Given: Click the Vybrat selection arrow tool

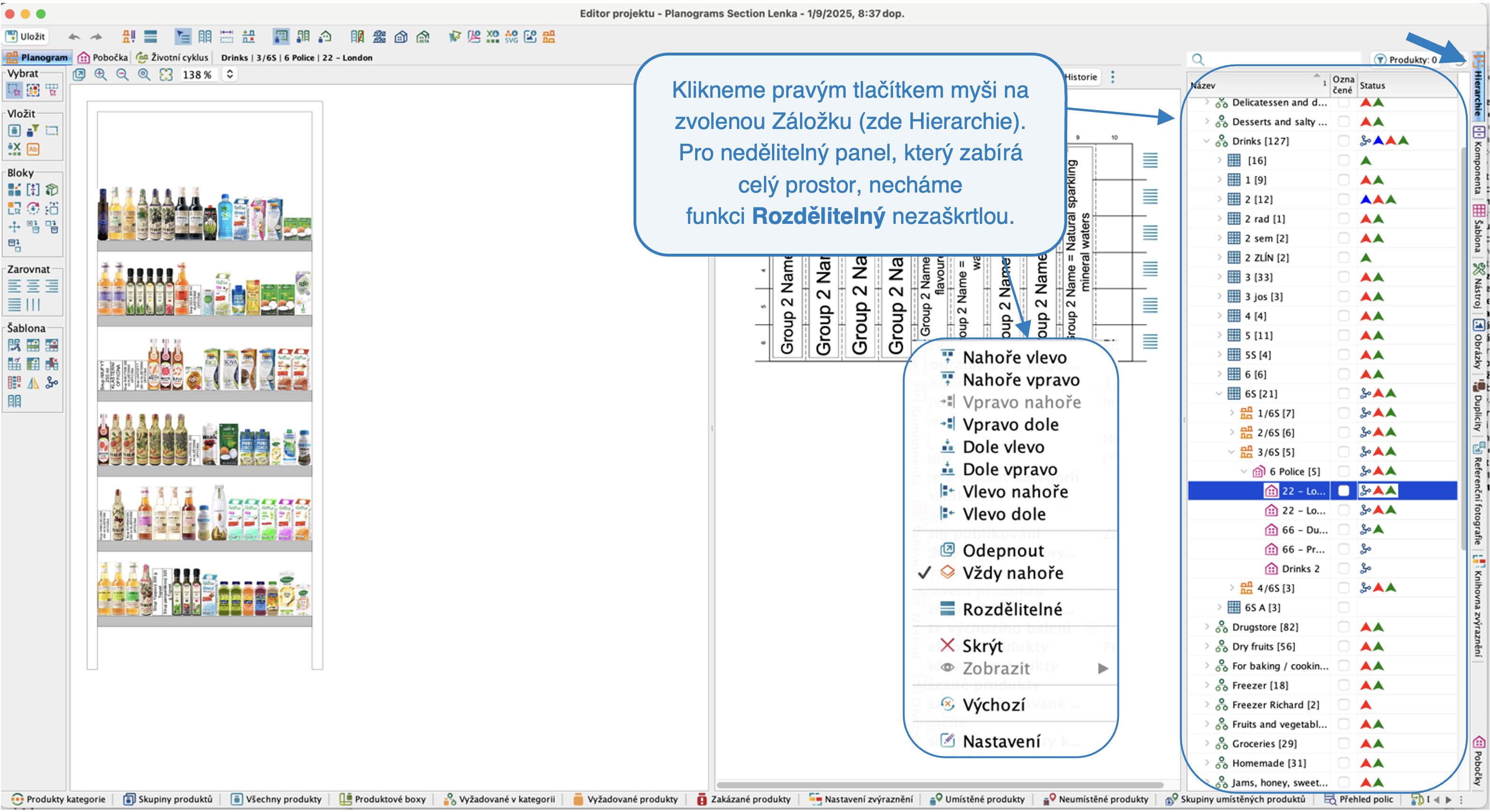Looking at the screenshot, I should [14, 90].
